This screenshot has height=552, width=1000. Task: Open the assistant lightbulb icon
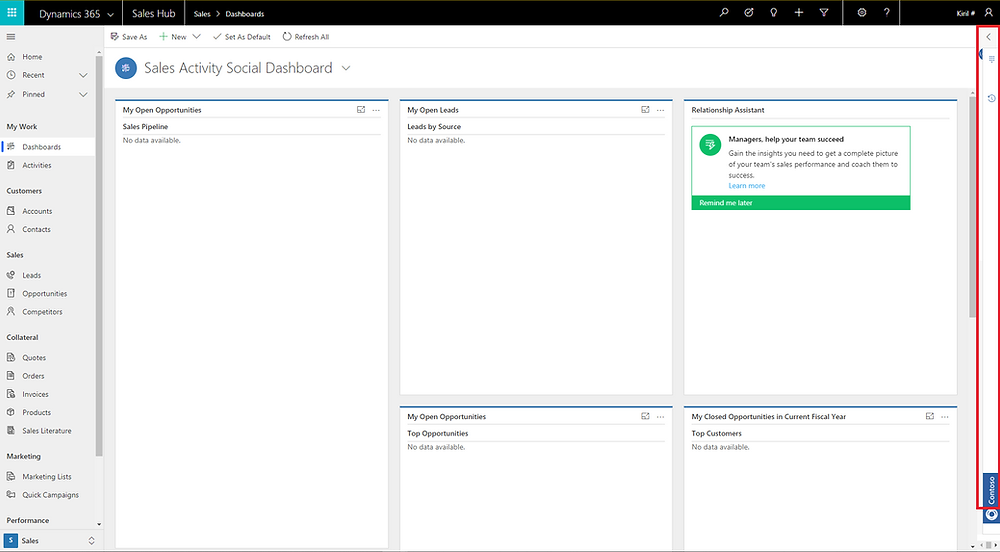click(x=774, y=13)
